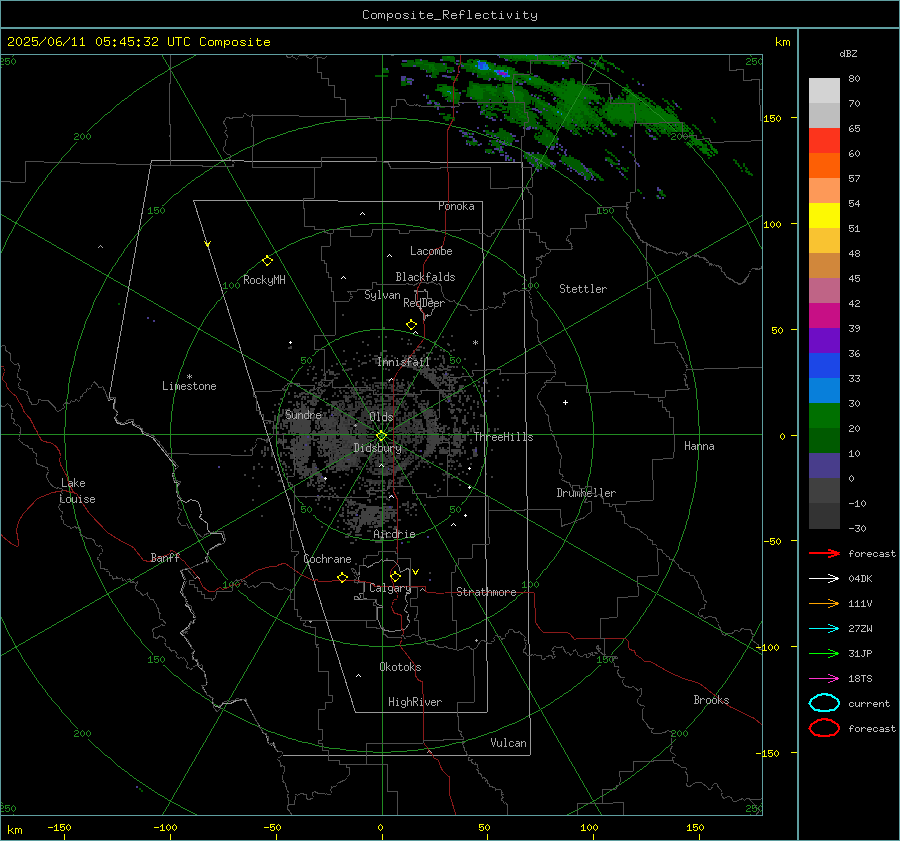Click the Sundre label
Viewport: 900px width, 841px height.
303,414
